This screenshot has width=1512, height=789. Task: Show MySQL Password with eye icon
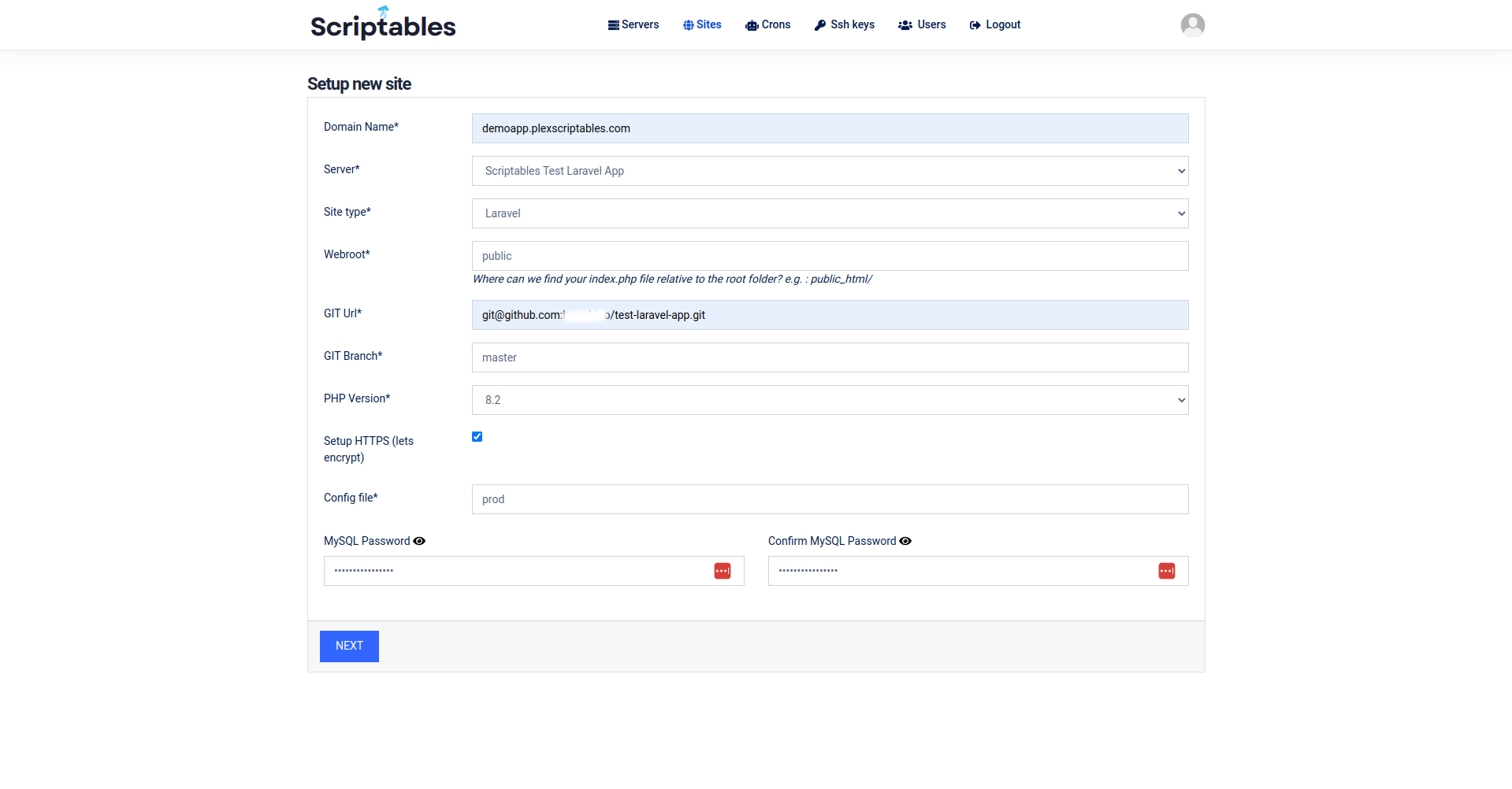[419, 541]
